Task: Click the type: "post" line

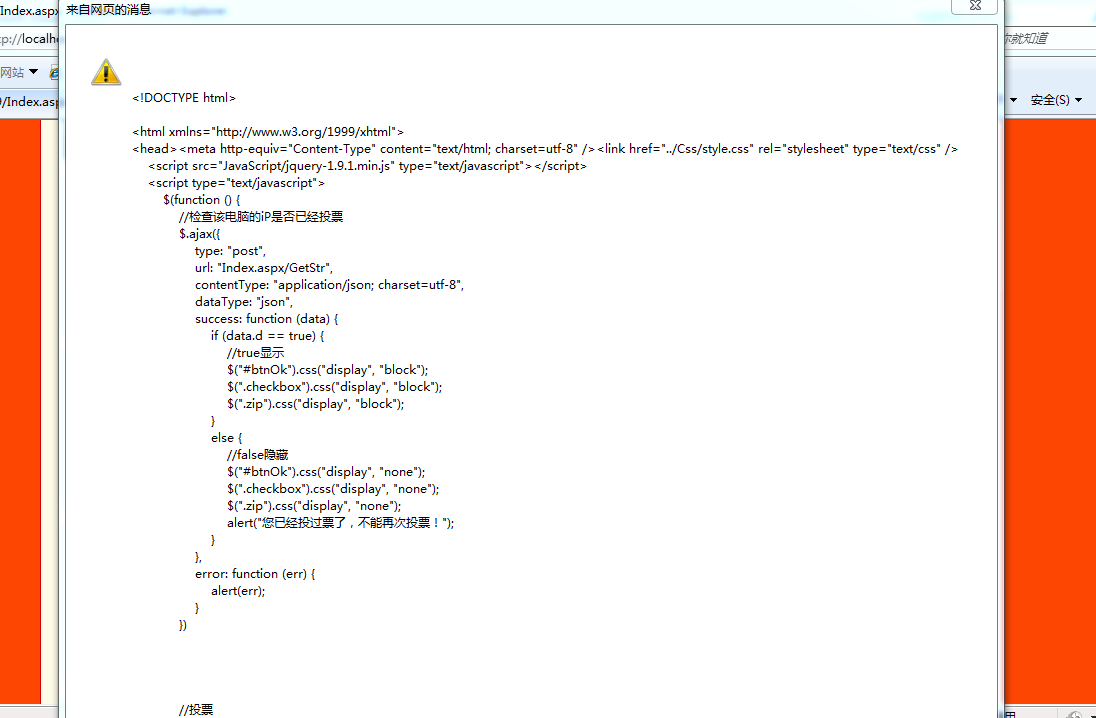Action: pos(231,250)
